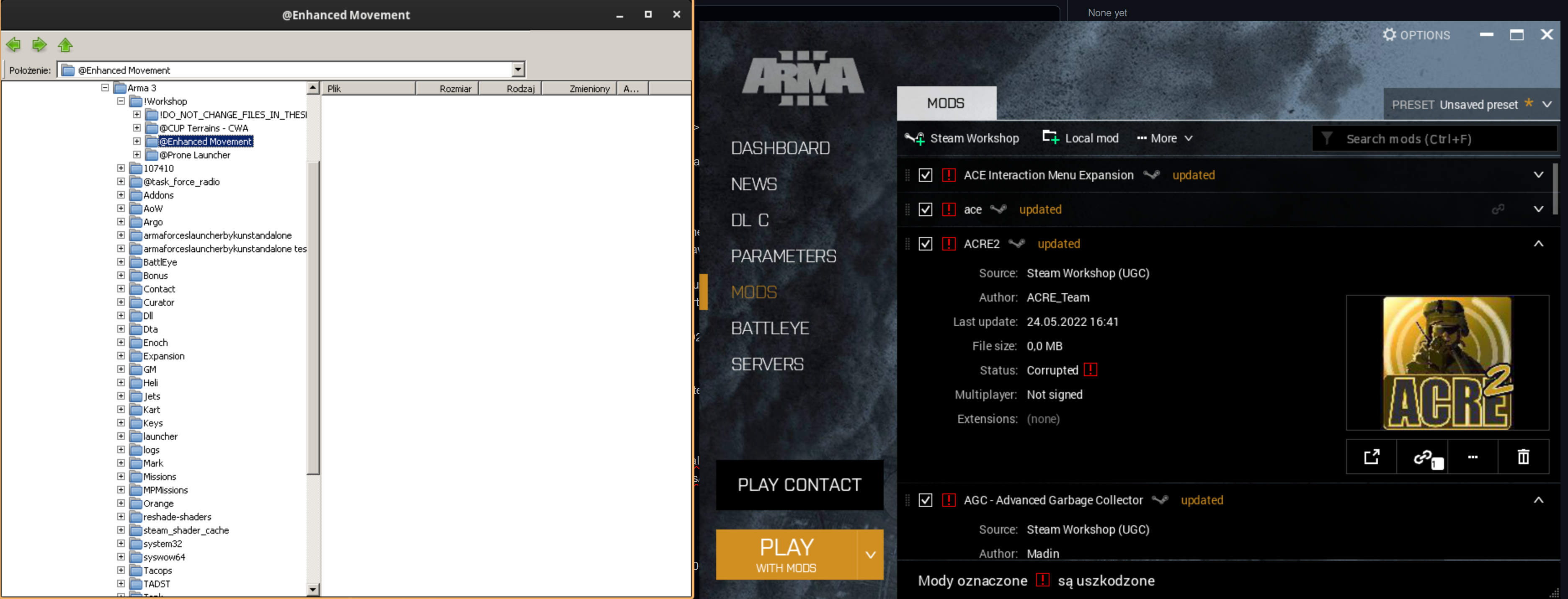Click the three-dots icon under ACRE2 thumbnail
The height and width of the screenshot is (599, 1568).
(1473, 457)
